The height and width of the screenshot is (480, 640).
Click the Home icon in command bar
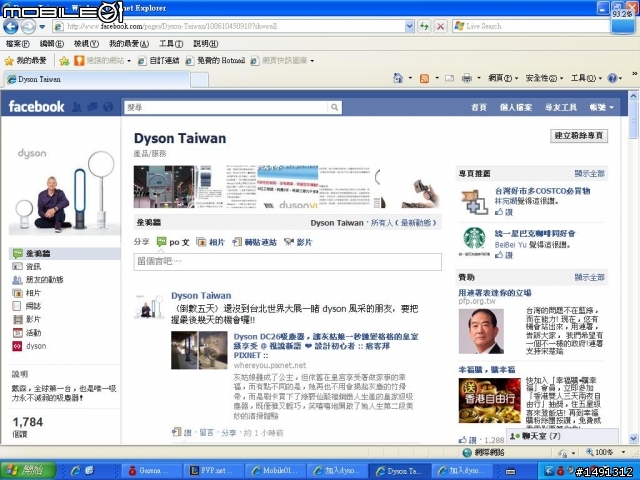tap(398, 78)
